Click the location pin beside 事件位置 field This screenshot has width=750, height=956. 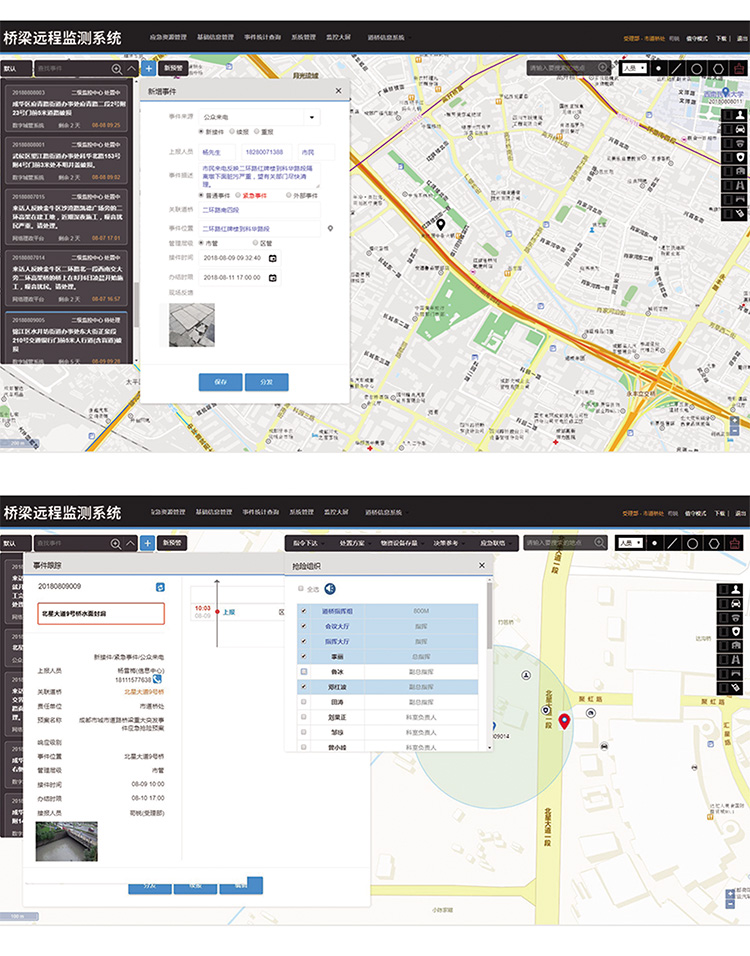(x=331, y=229)
